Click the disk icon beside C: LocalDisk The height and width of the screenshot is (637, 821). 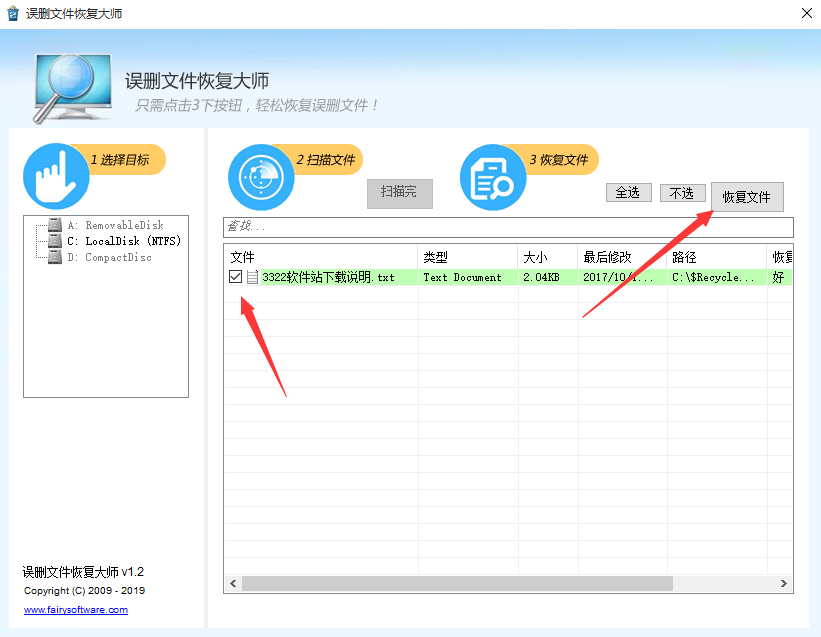point(54,241)
